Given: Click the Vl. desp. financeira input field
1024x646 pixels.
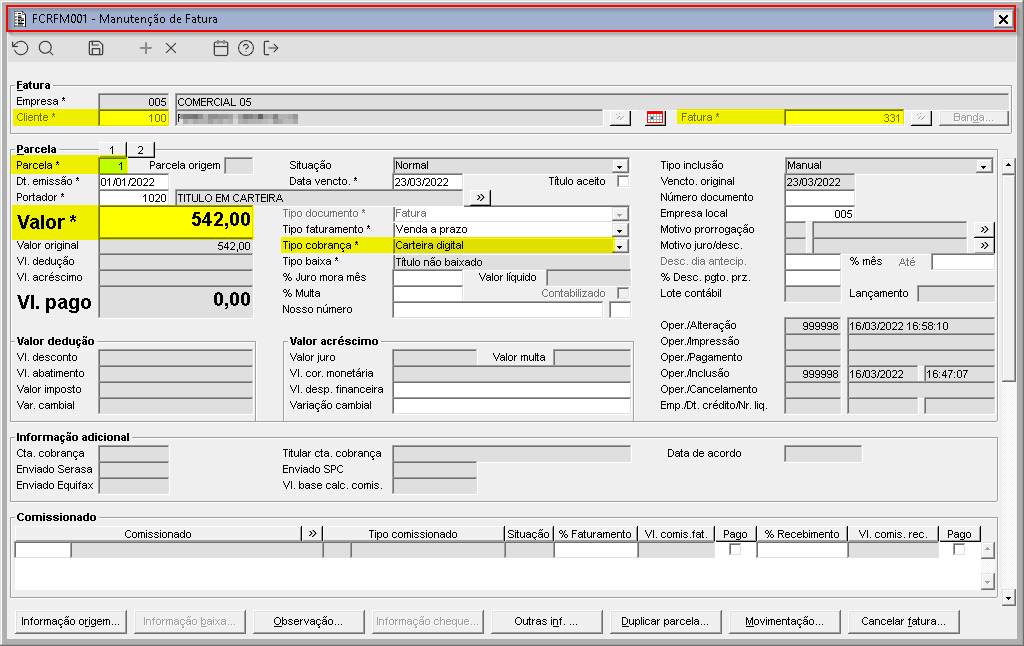Looking at the screenshot, I should (x=512, y=389).
